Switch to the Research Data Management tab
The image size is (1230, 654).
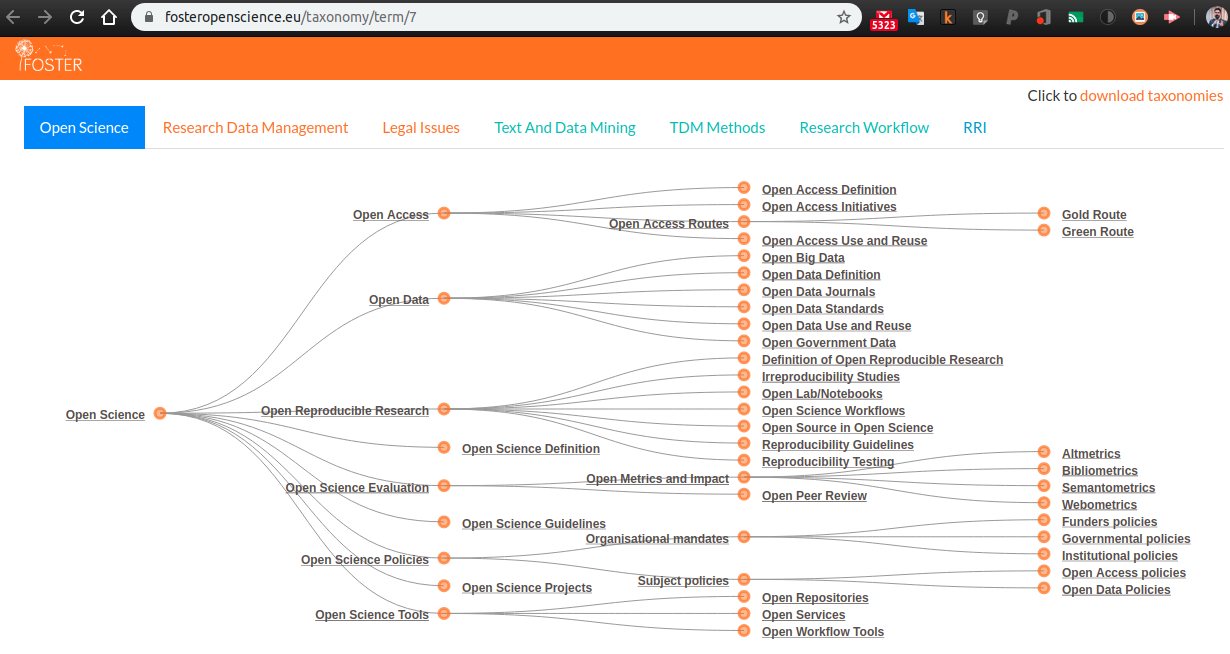tap(255, 128)
